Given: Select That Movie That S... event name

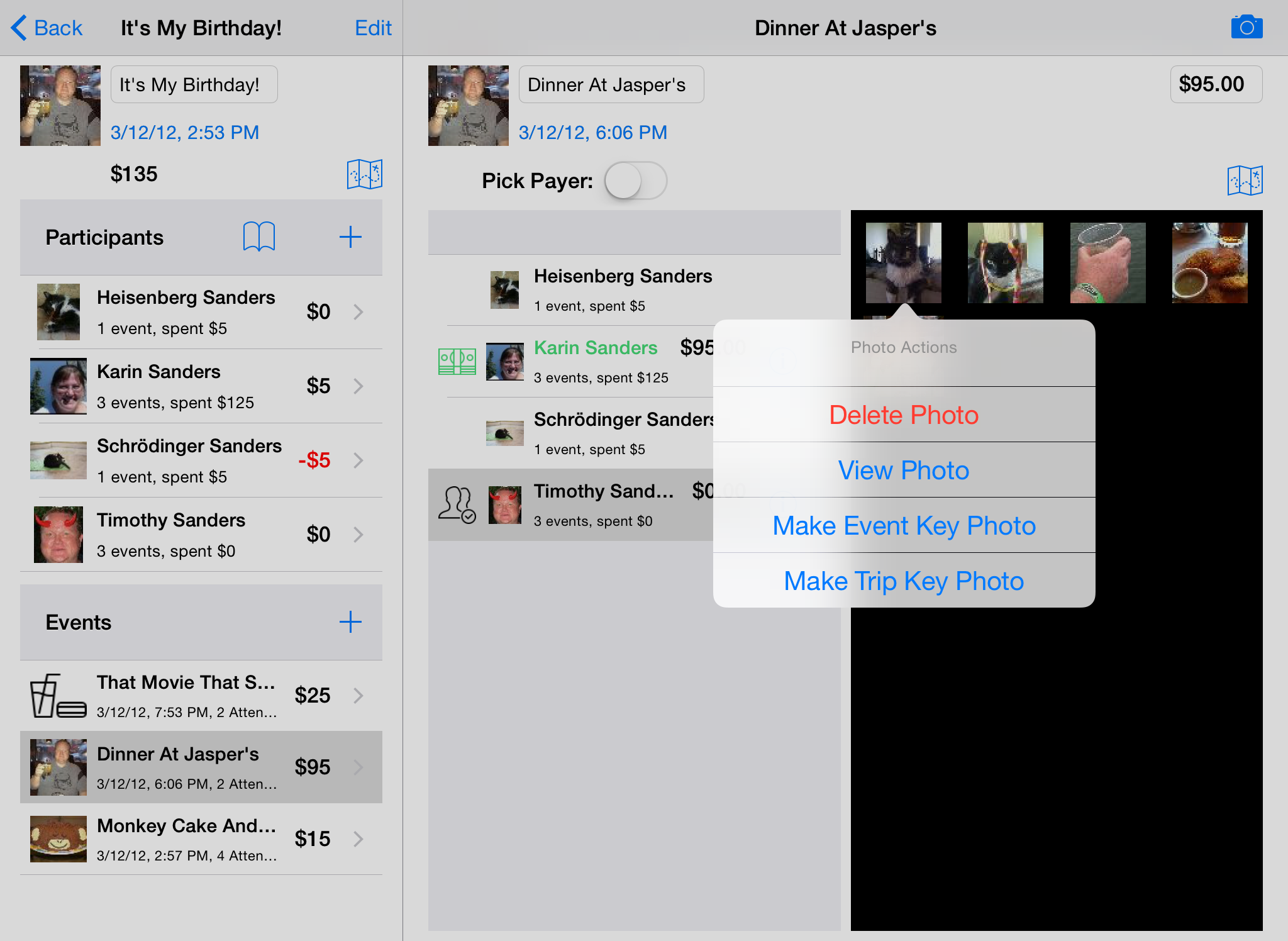Looking at the screenshot, I should click(186, 682).
